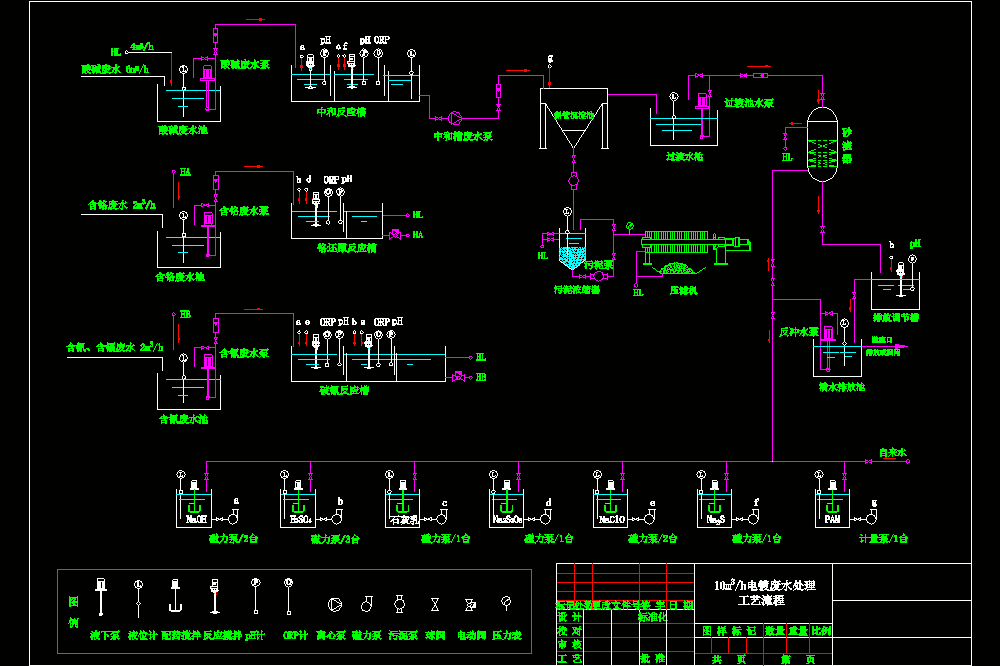
Task: Select the 离心泵 centrifugal pump legend symbol
Action: click(x=334, y=604)
